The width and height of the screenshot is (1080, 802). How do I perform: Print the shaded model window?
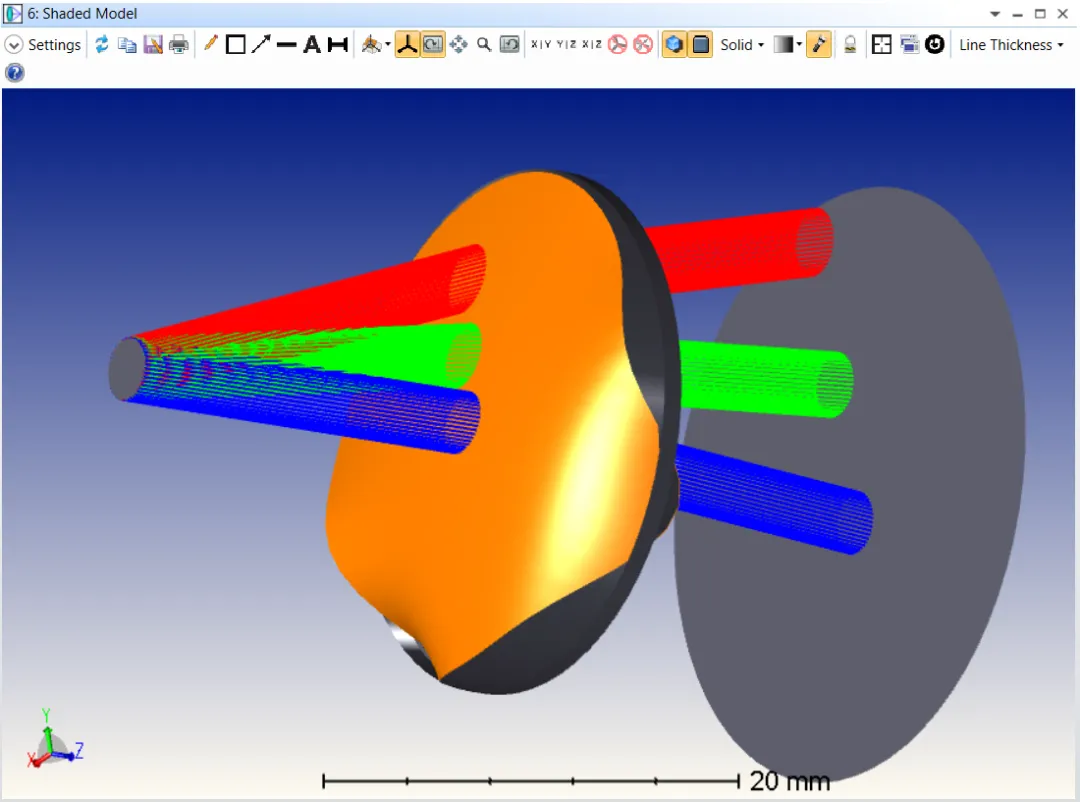[179, 45]
